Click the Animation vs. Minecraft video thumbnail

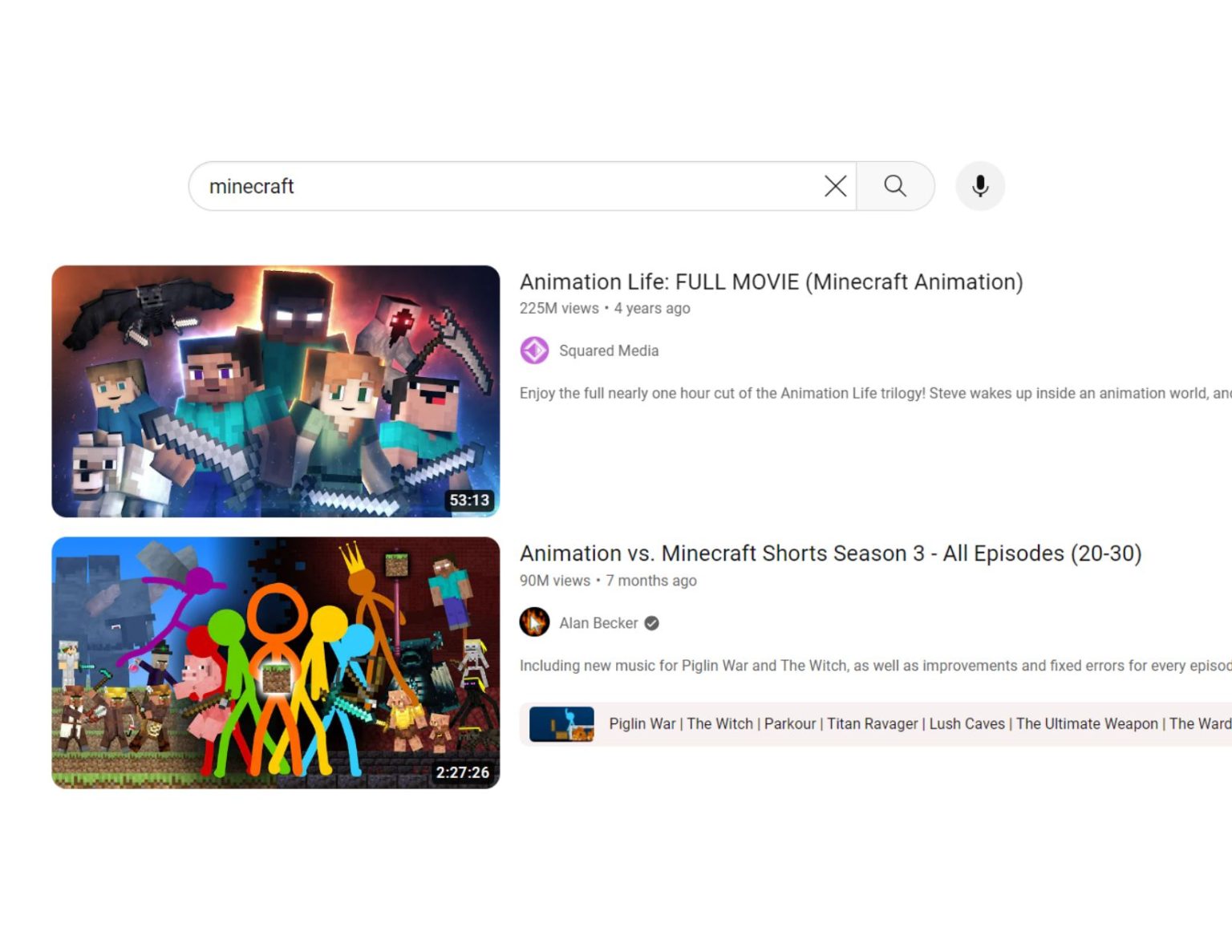coord(276,662)
